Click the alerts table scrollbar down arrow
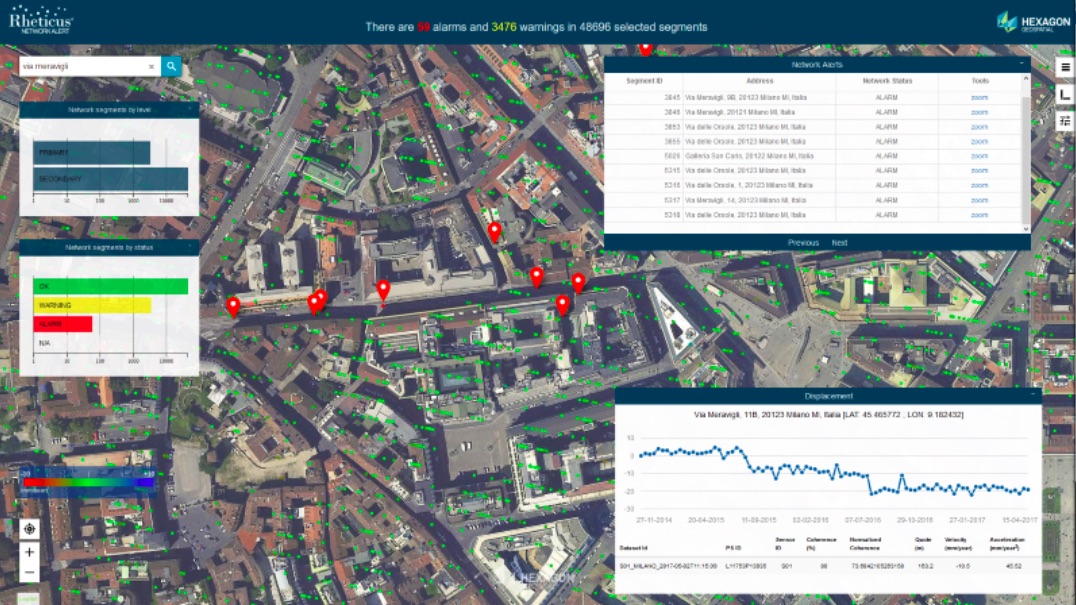 (1026, 229)
